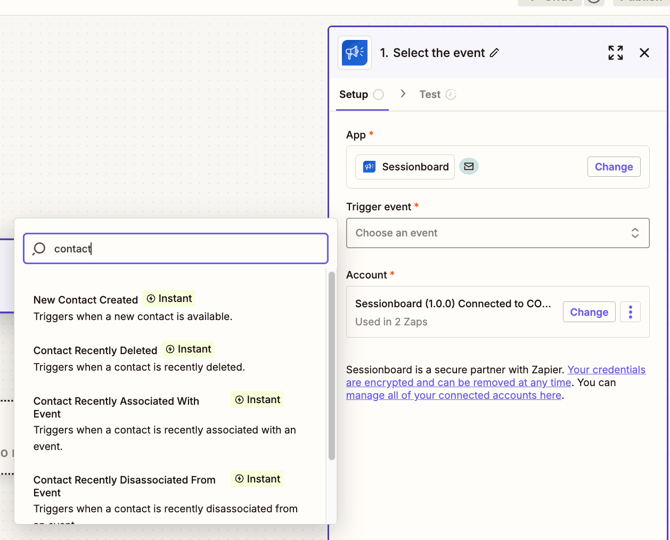
Task: Click the Sessionboard (1.0.0) Connected account text
Action: tap(453, 304)
